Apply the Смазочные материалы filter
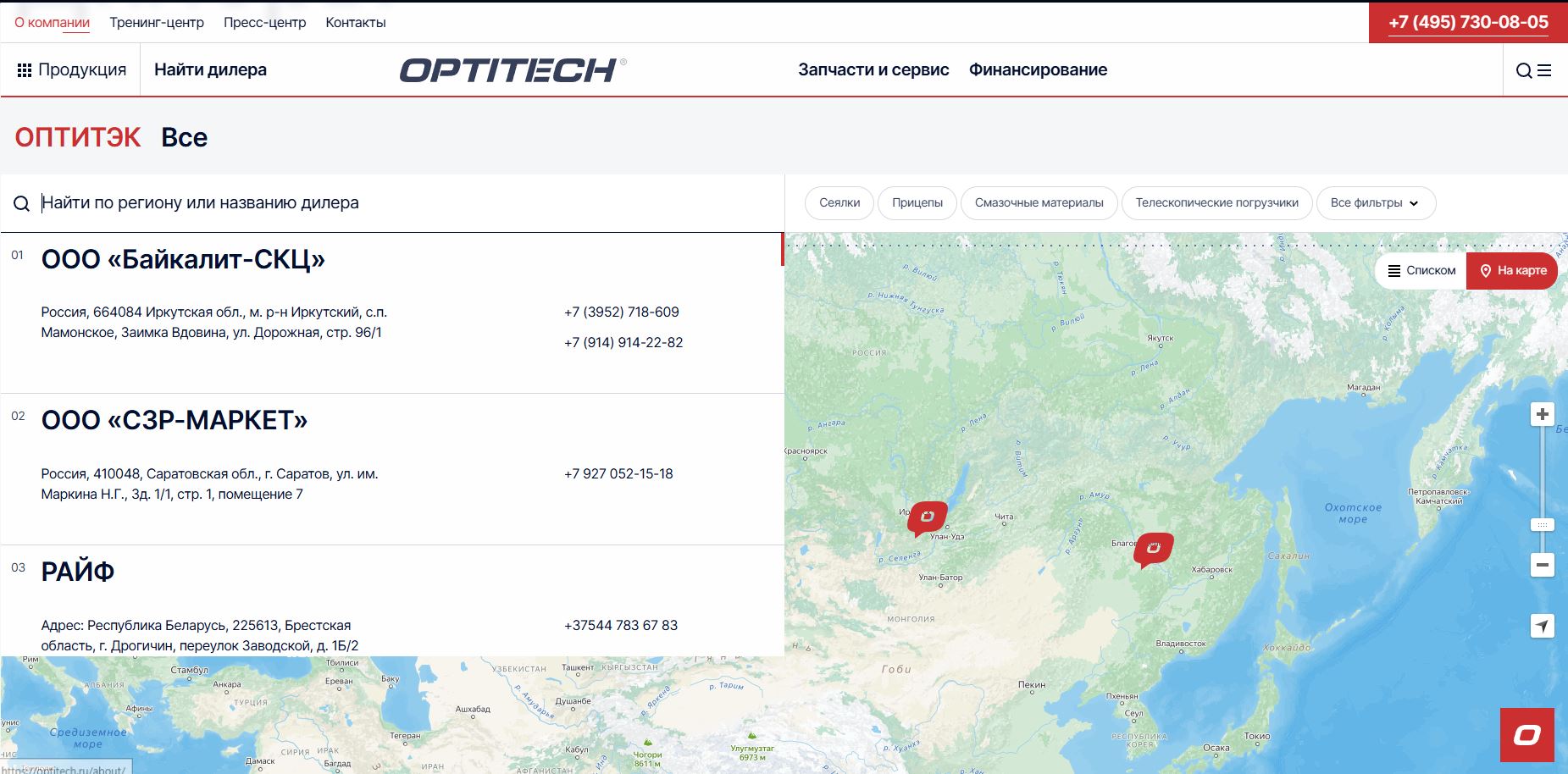Viewport: 1568px width, 774px height. coord(1039,203)
